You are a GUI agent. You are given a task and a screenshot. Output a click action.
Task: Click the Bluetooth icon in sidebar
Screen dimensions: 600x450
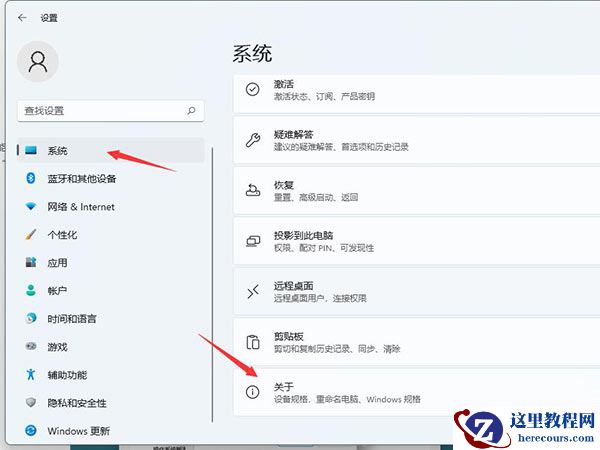(31, 178)
